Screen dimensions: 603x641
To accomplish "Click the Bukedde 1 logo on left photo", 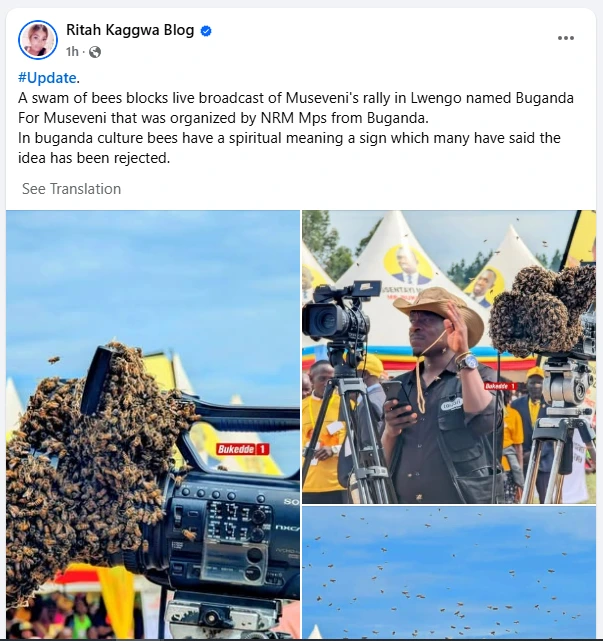I will click(242, 449).
